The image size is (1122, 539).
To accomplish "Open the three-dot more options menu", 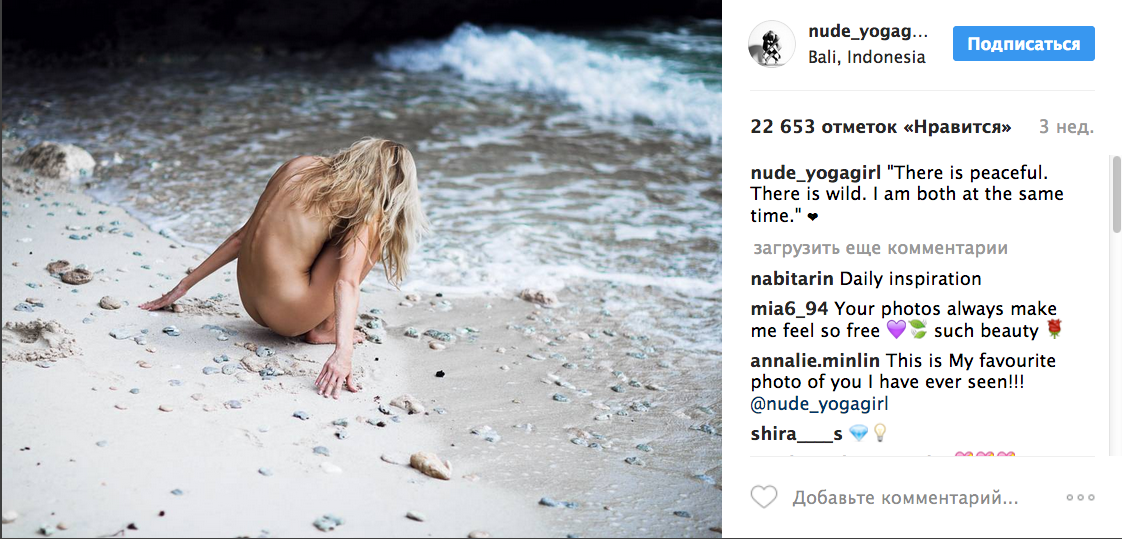I will point(1080,497).
